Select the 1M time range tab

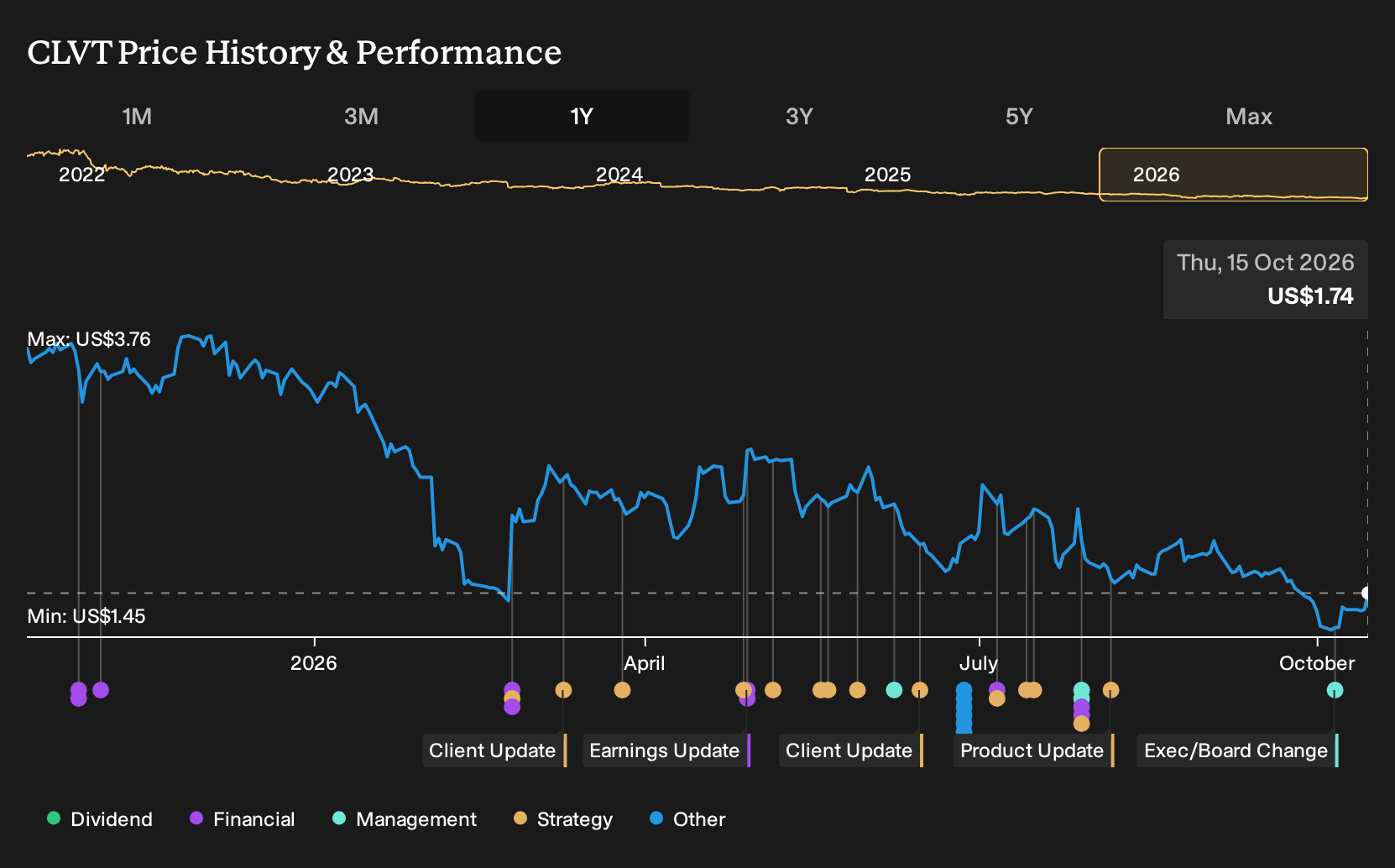pyautogui.click(x=137, y=116)
